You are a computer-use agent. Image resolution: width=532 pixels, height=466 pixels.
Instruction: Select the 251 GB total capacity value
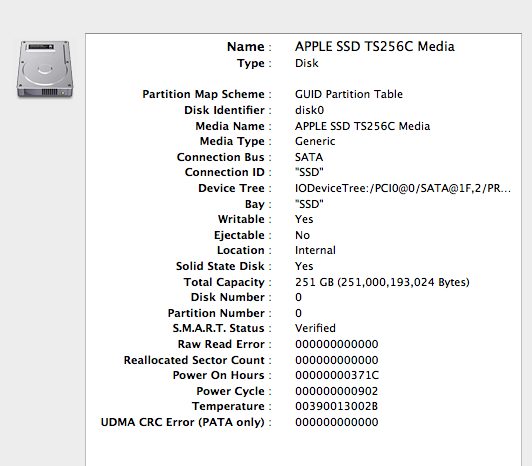382,282
